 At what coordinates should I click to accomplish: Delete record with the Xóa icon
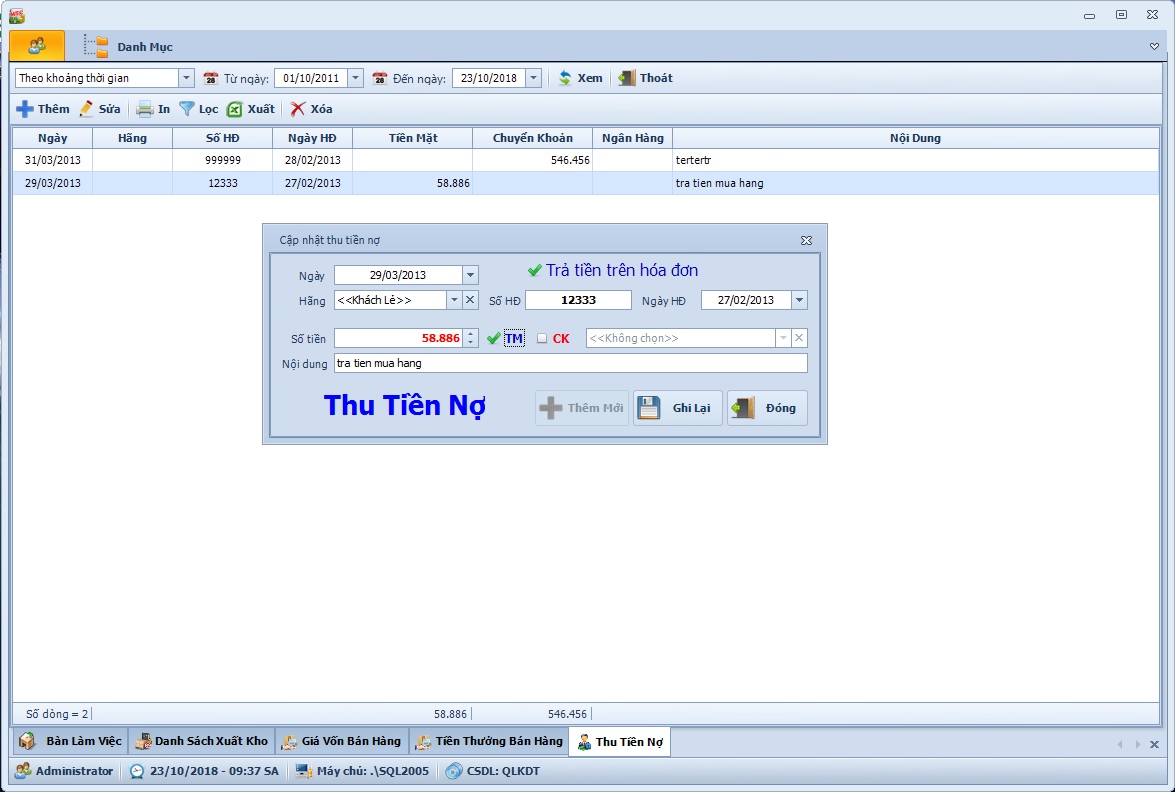(x=298, y=109)
